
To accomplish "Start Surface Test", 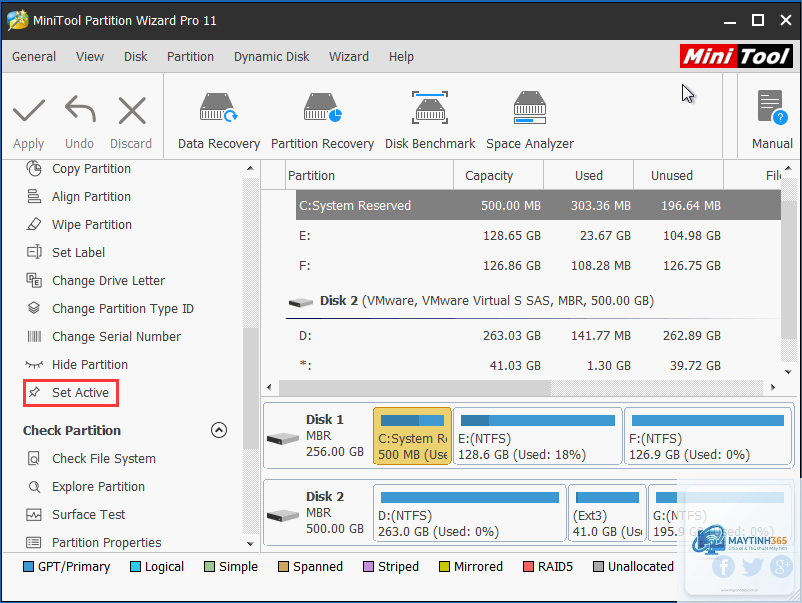I will click(76, 515).
